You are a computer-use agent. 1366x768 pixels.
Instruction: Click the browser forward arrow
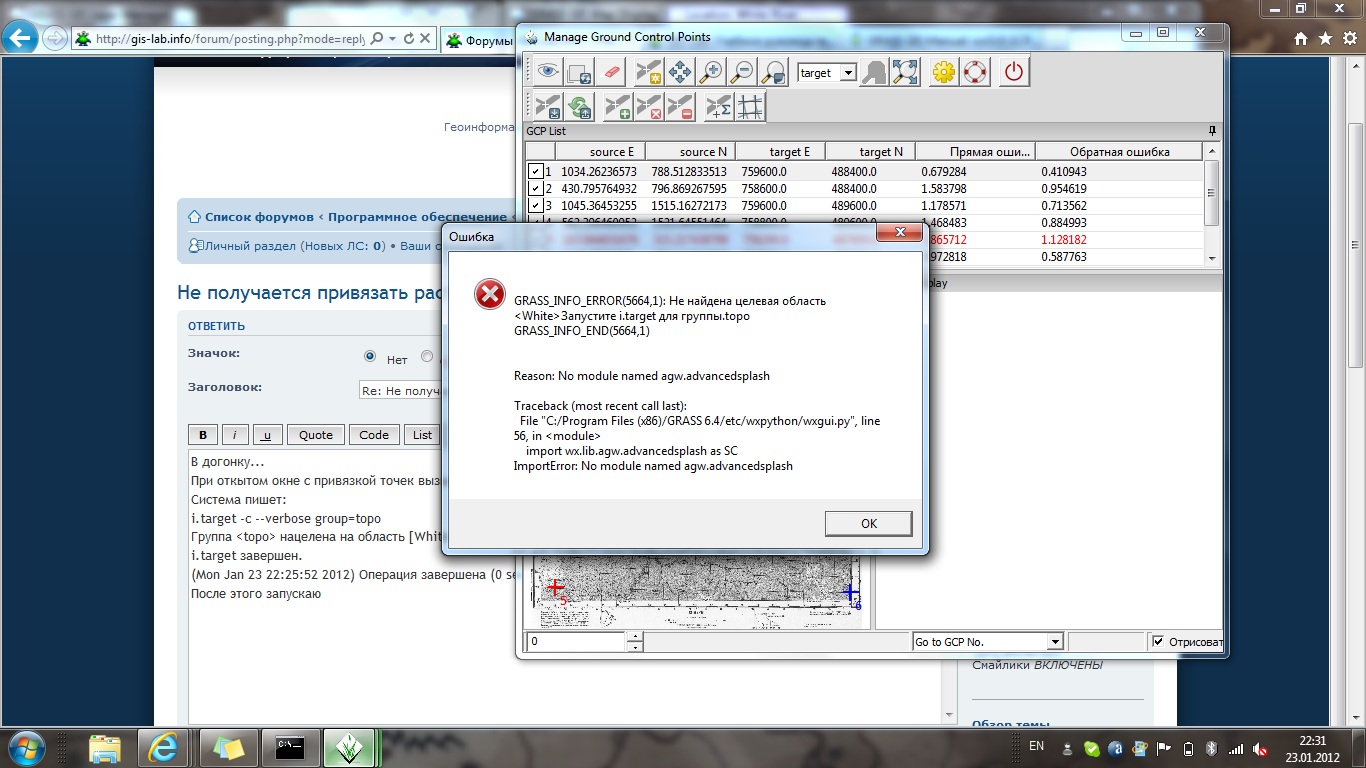[x=55, y=39]
